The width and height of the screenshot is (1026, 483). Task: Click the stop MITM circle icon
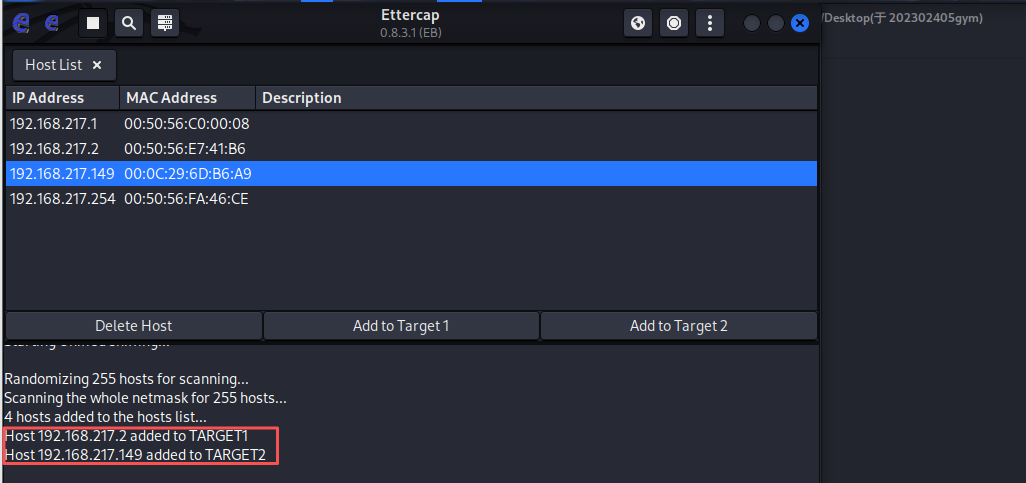[x=674, y=23]
